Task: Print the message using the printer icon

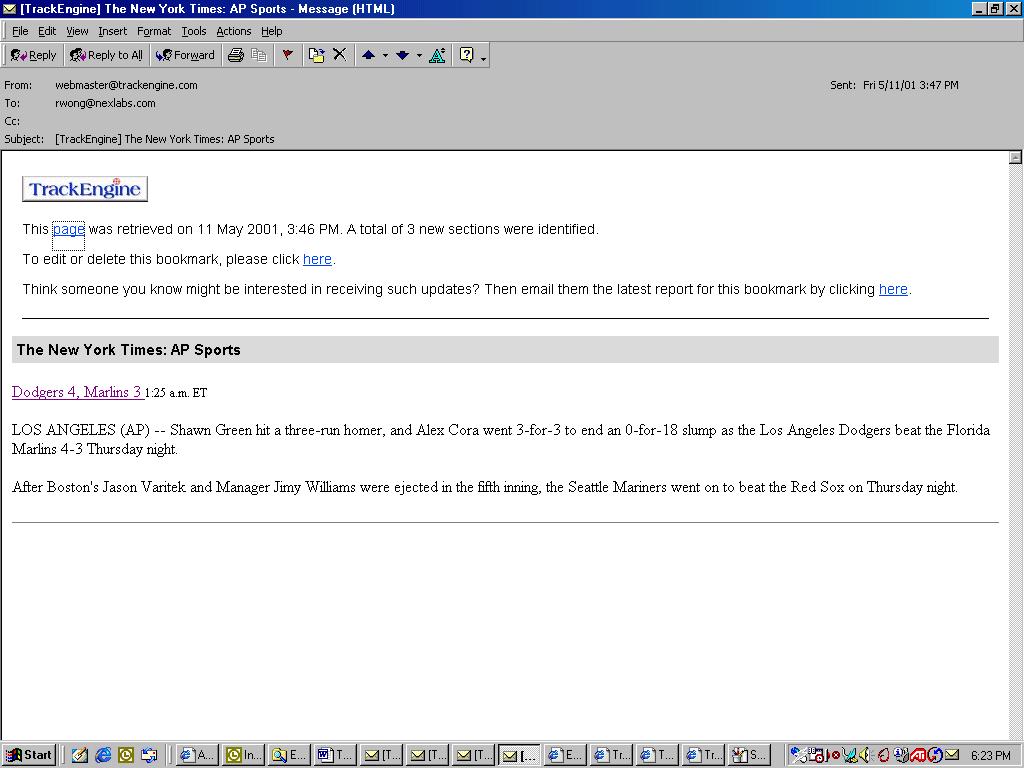Action: click(236, 56)
